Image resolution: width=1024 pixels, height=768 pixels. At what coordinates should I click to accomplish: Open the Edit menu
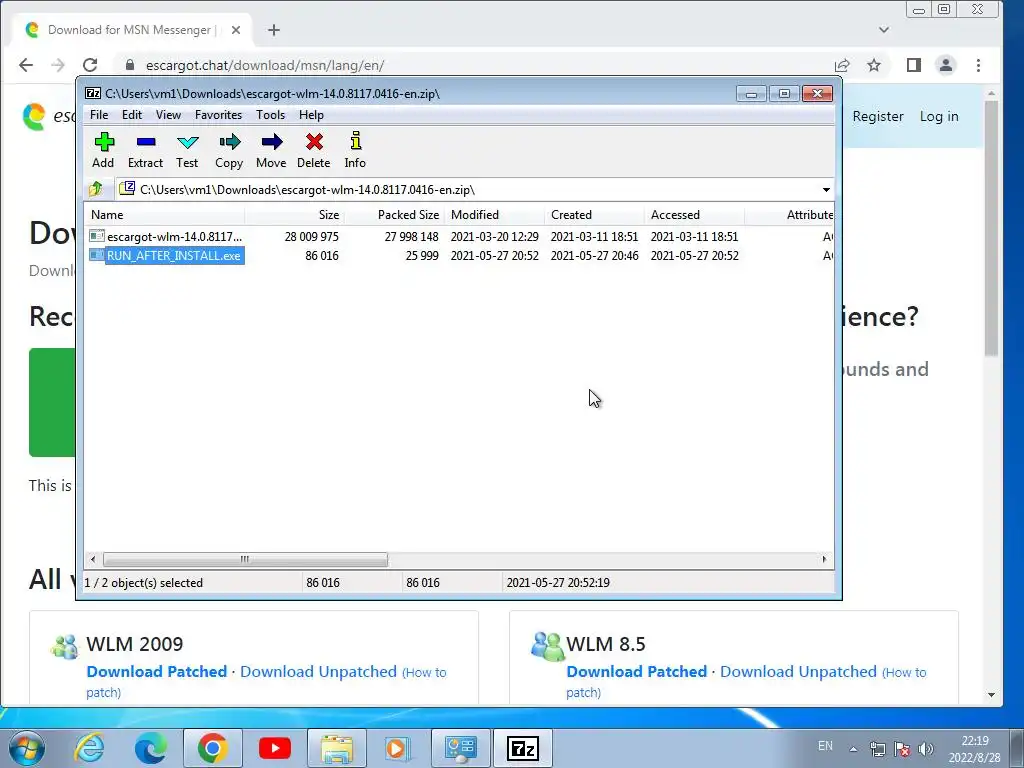coord(132,115)
